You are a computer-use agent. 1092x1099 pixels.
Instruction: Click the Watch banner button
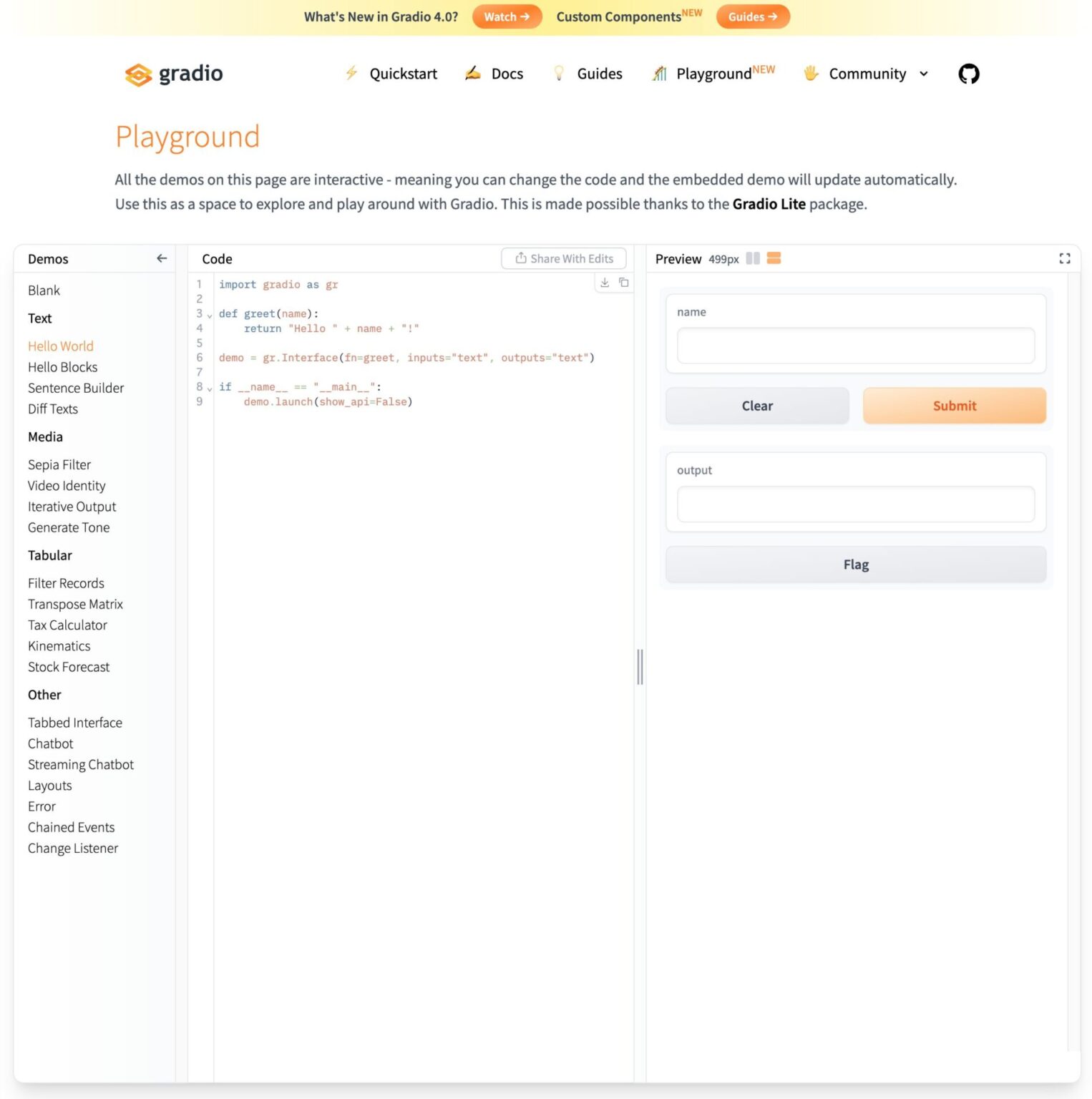507,16
